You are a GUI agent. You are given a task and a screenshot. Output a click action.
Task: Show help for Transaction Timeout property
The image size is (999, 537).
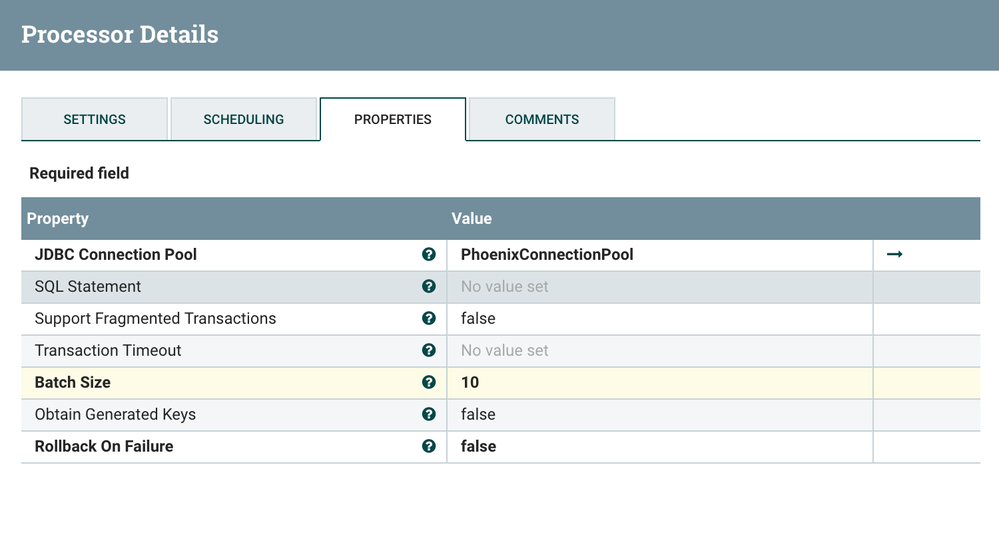(429, 351)
